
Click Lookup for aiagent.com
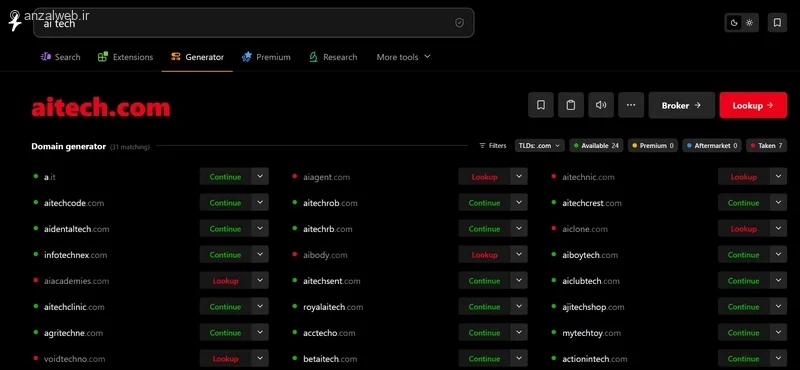pyautogui.click(x=484, y=177)
